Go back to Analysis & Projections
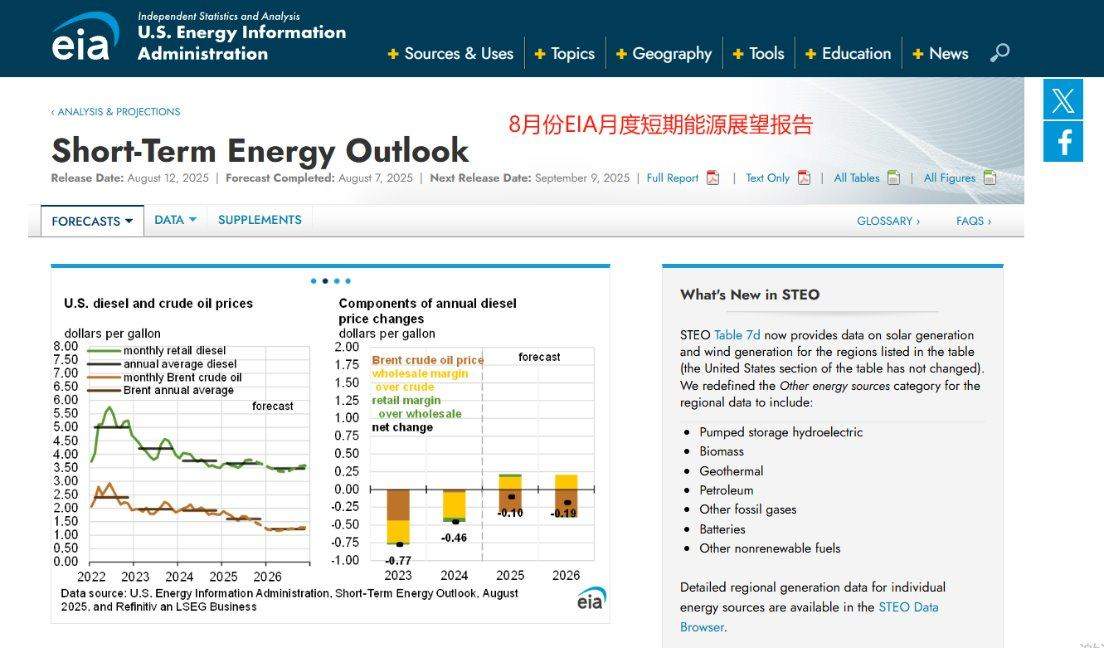 click(115, 111)
